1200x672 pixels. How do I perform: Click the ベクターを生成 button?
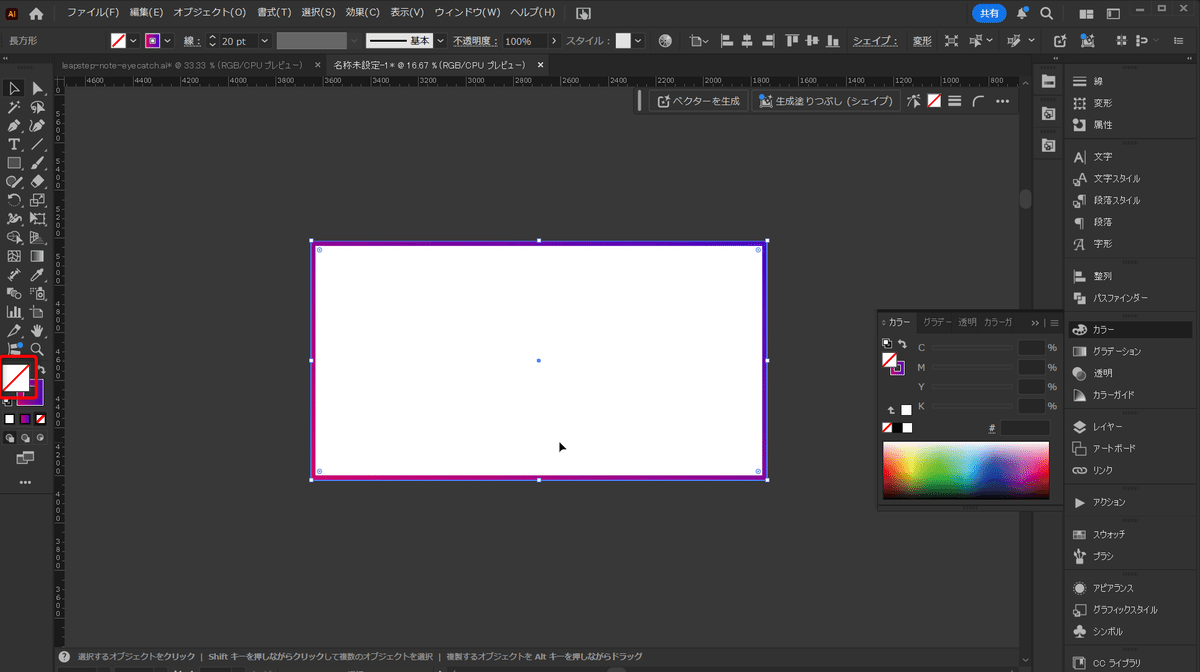pos(698,101)
